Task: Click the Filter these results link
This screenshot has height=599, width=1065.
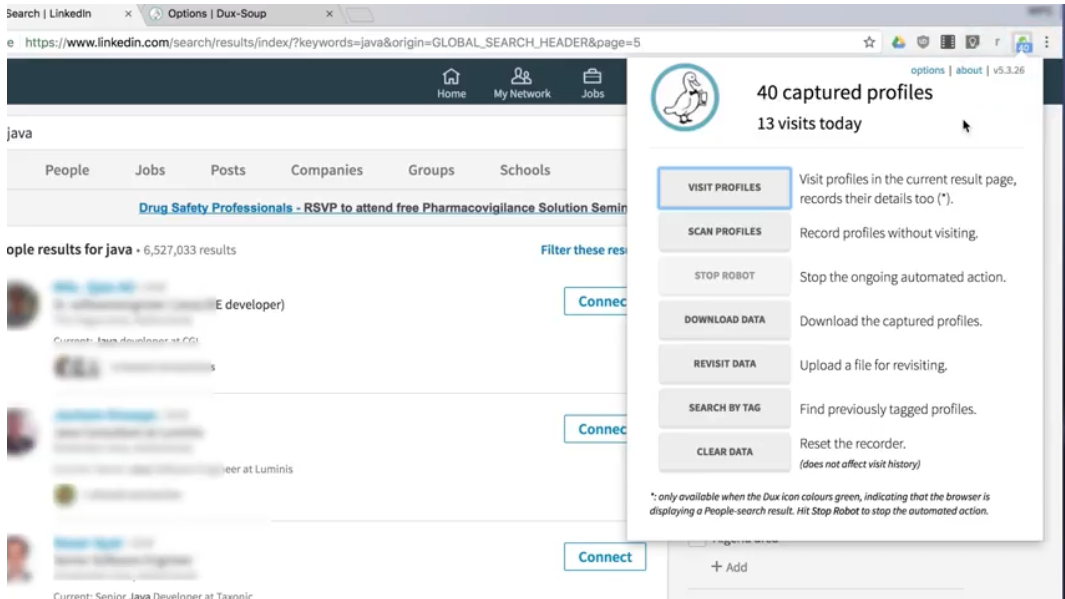Action: click(x=583, y=250)
